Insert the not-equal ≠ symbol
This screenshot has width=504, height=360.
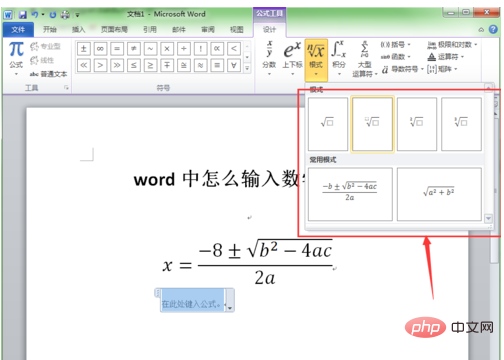134,49
